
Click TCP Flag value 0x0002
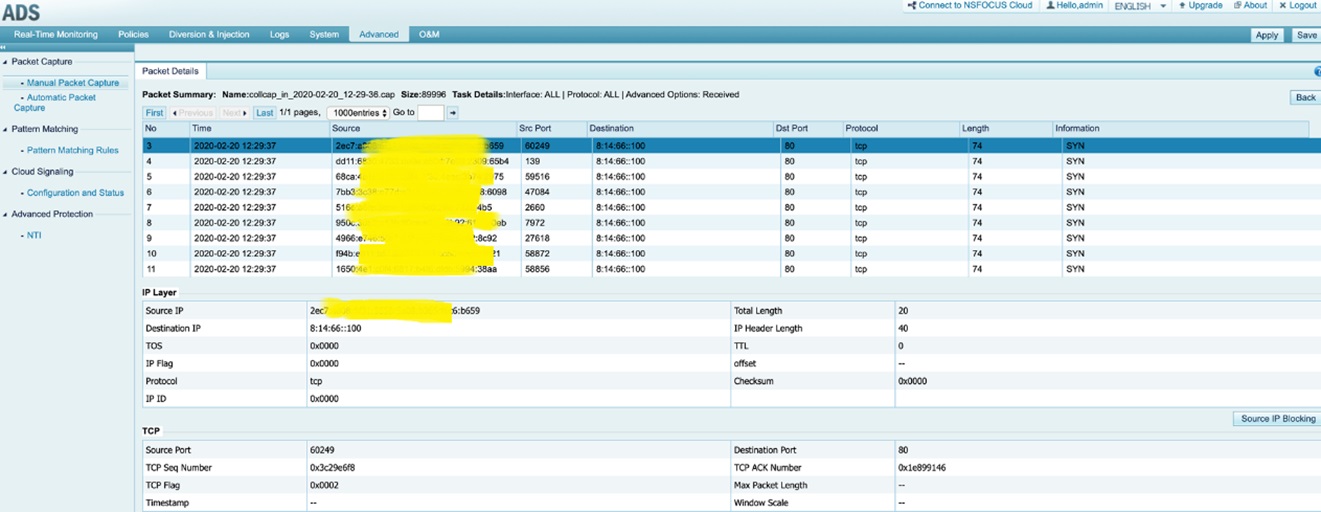pos(325,485)
